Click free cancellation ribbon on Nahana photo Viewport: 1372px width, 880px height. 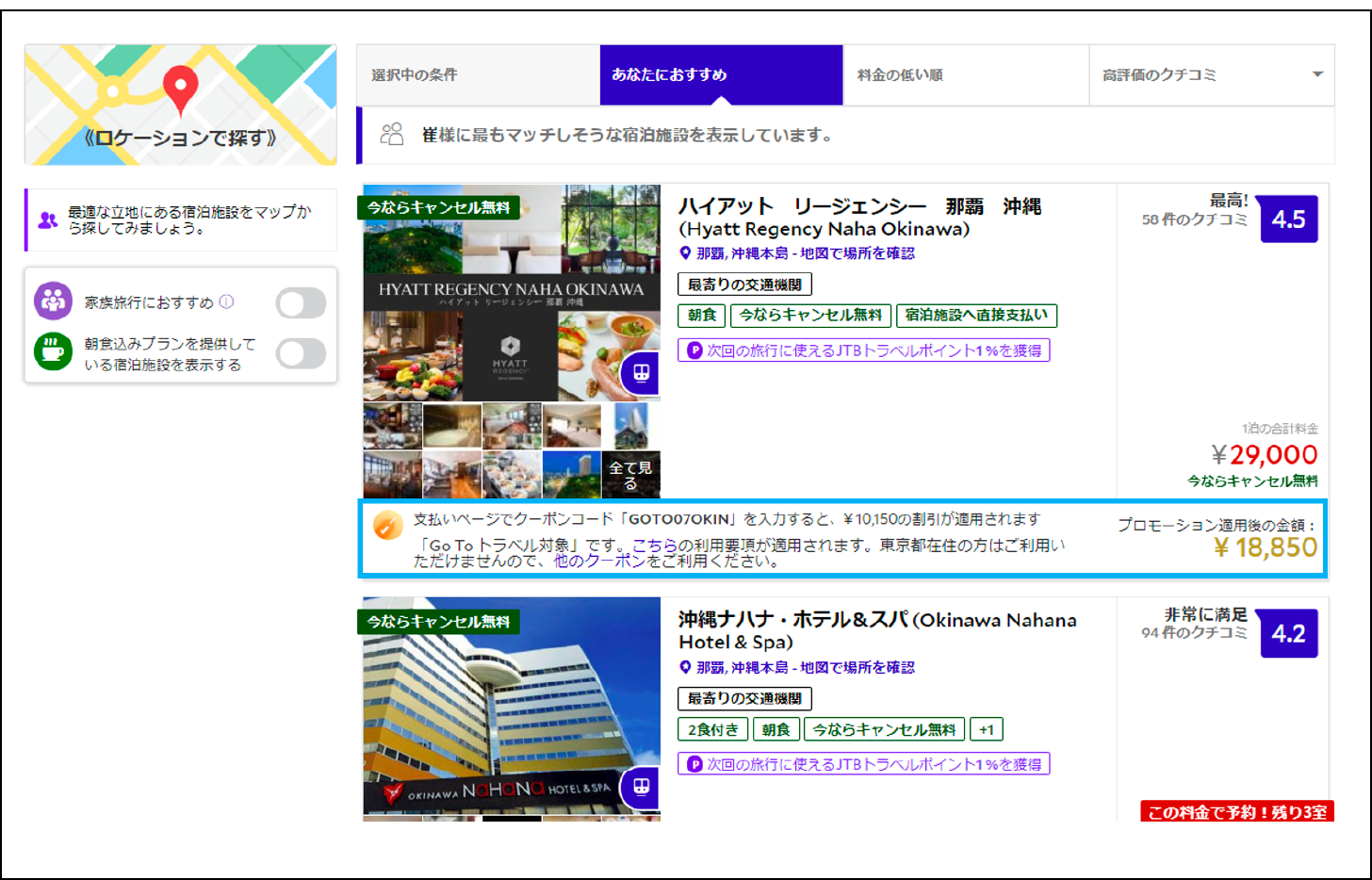tap(438, 622)
